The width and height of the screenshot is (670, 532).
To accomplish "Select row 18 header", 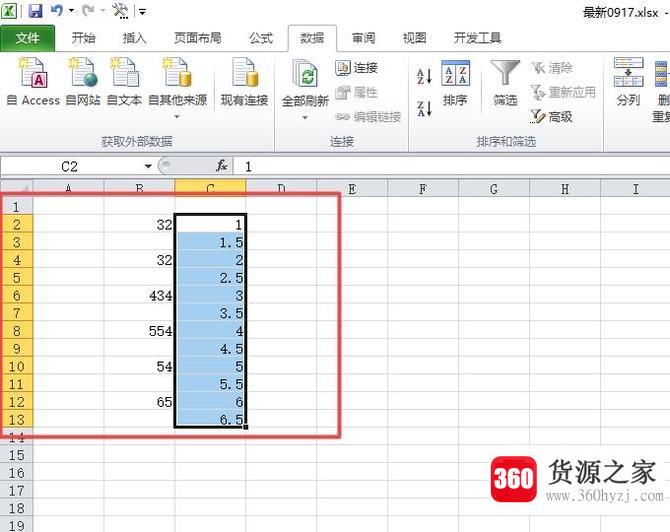I will pos(17,508).
